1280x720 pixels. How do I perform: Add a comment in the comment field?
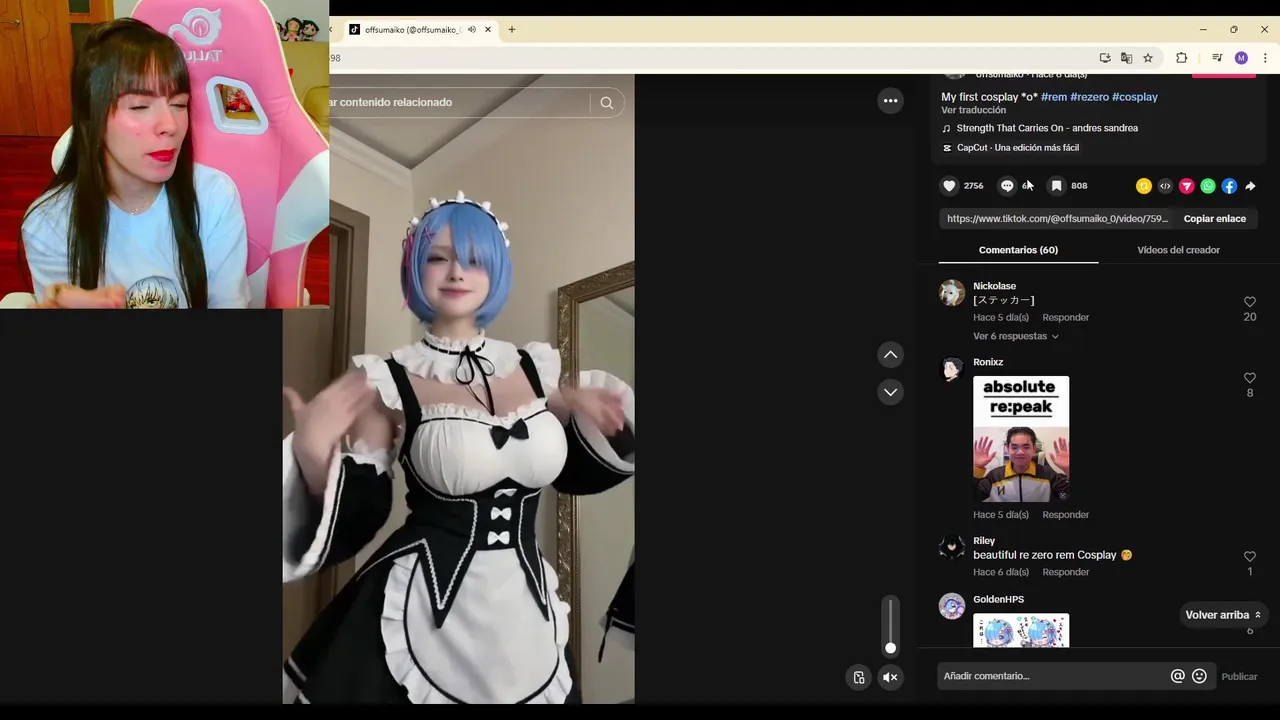[x=1054, y=676]
